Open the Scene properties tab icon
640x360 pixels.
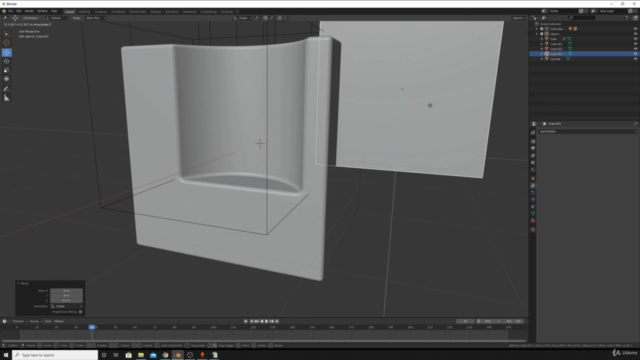533,162
